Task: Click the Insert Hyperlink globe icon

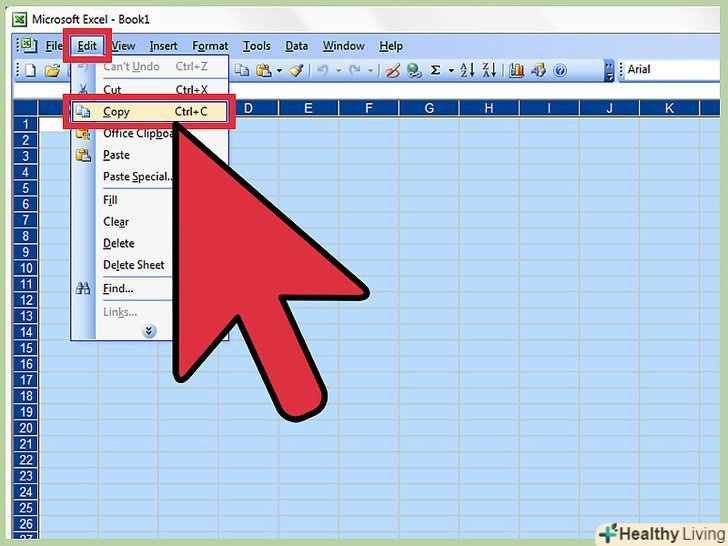Action: (414, 71)
